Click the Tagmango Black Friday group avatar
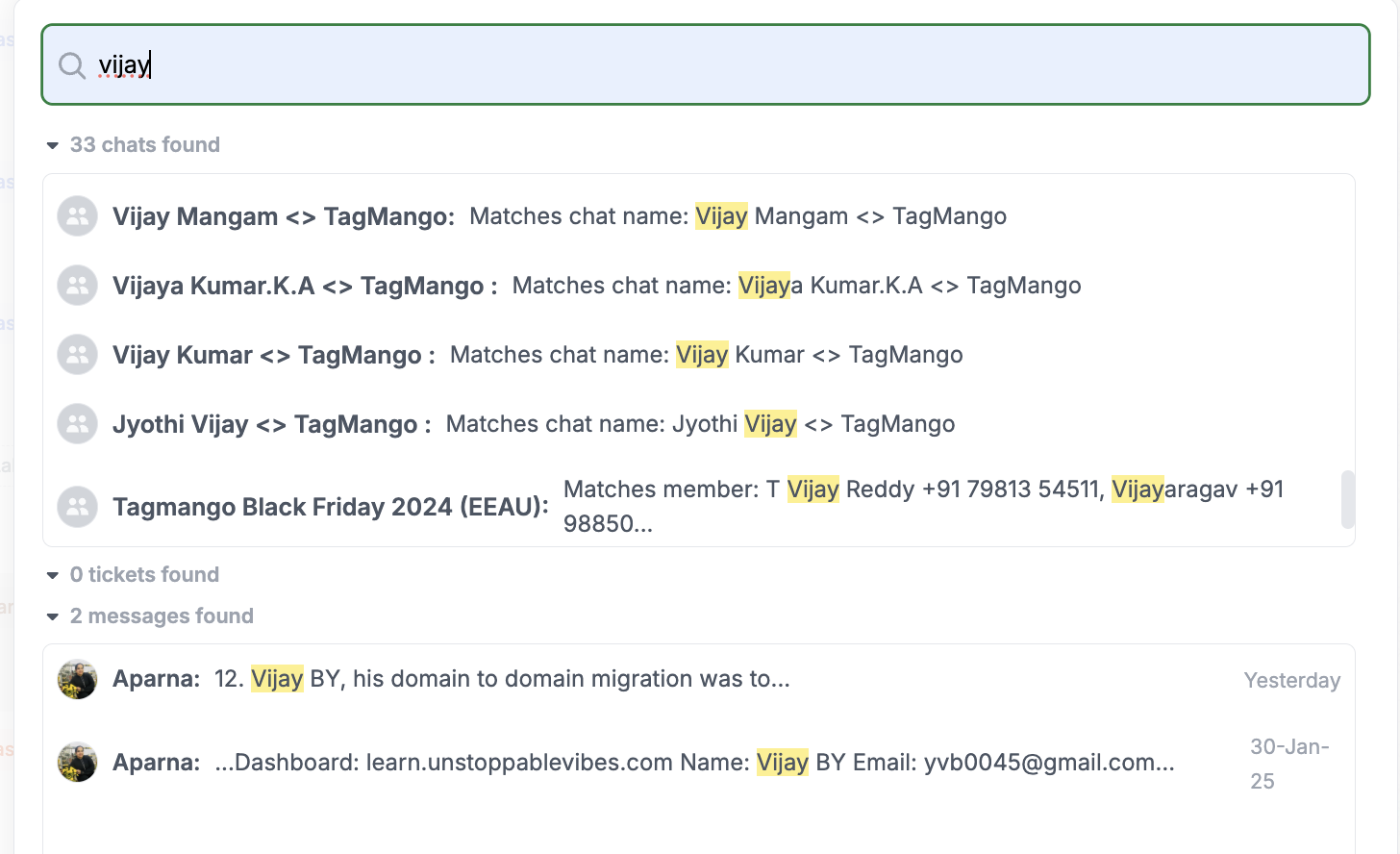The width and height of the screenshot is (1400, 854). click(x=77, y=507)
